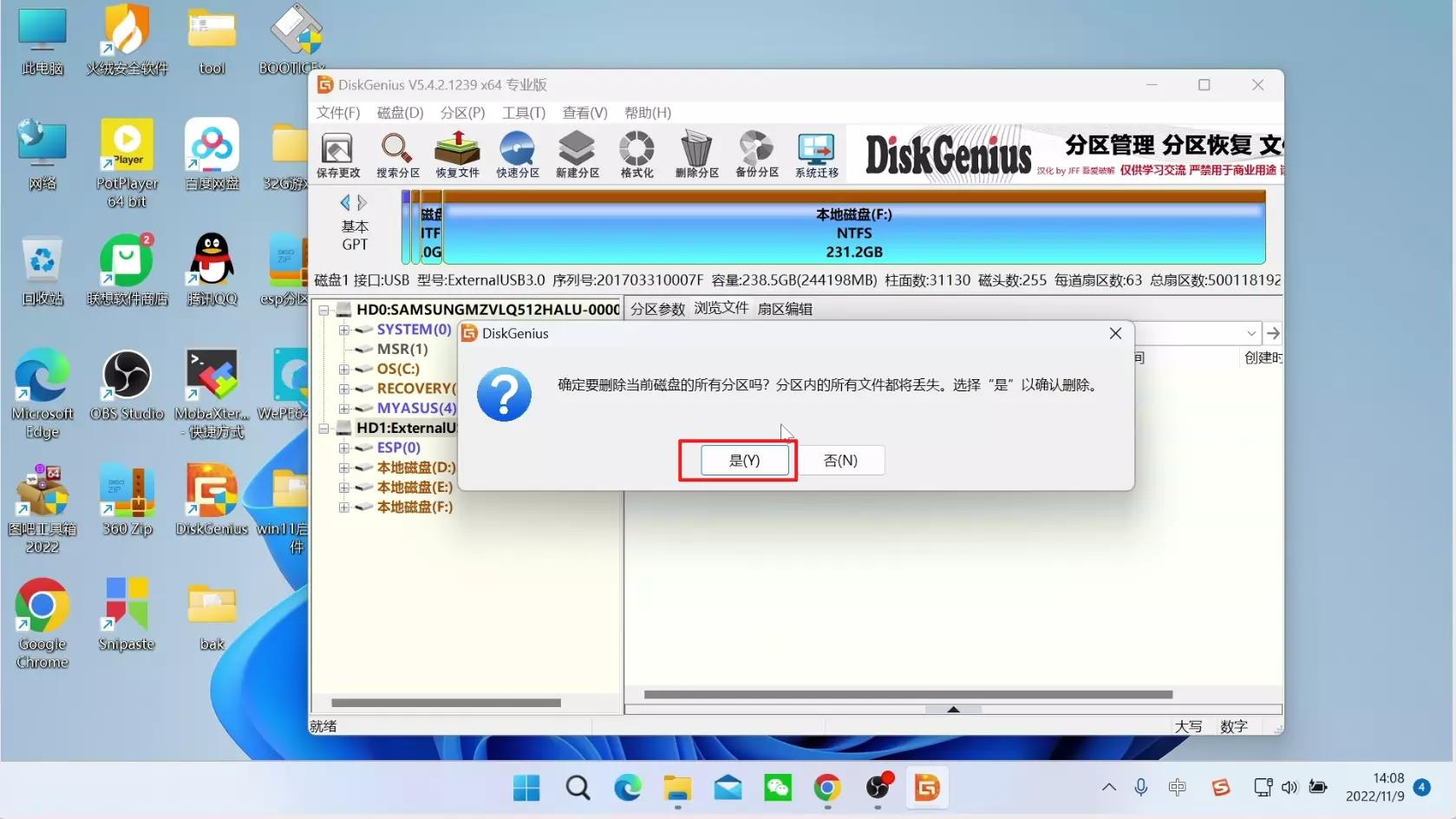Open the 磁盘(D) menu
1456x819 pixels.
click(399, 113)
